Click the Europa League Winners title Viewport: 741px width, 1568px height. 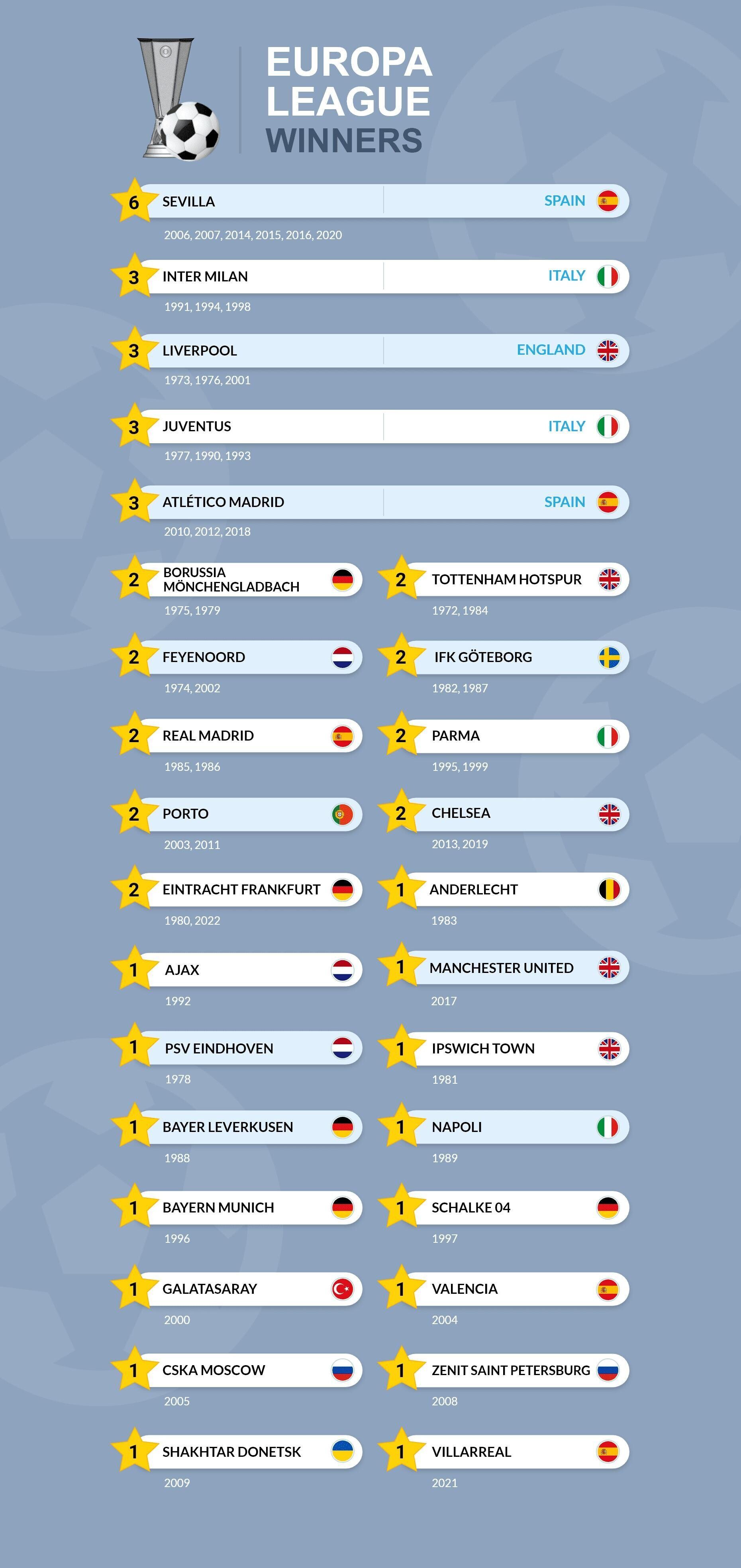coord(349,100)
